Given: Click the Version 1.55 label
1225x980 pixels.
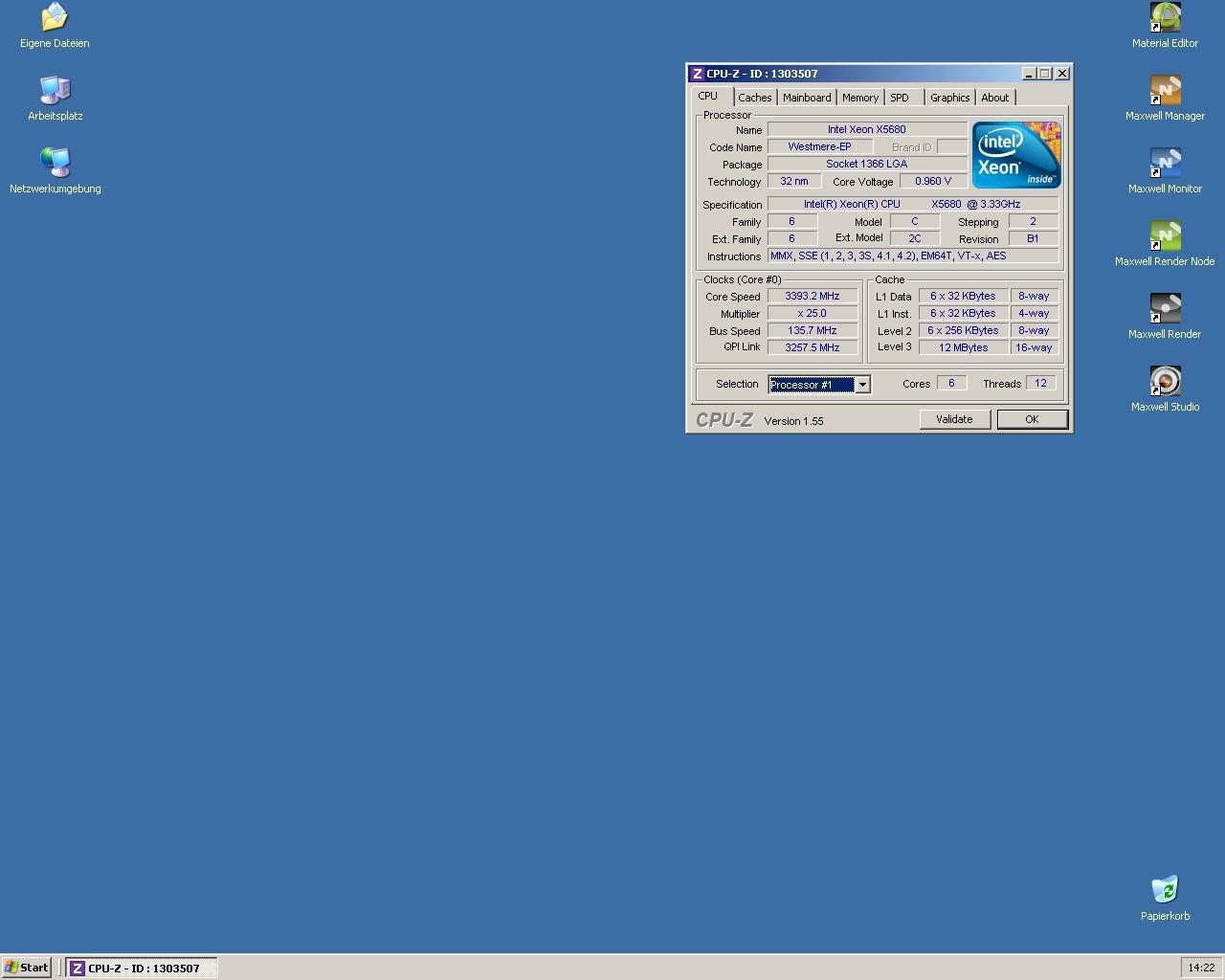Looking at the screenshot, I should (x=793, y=421).
